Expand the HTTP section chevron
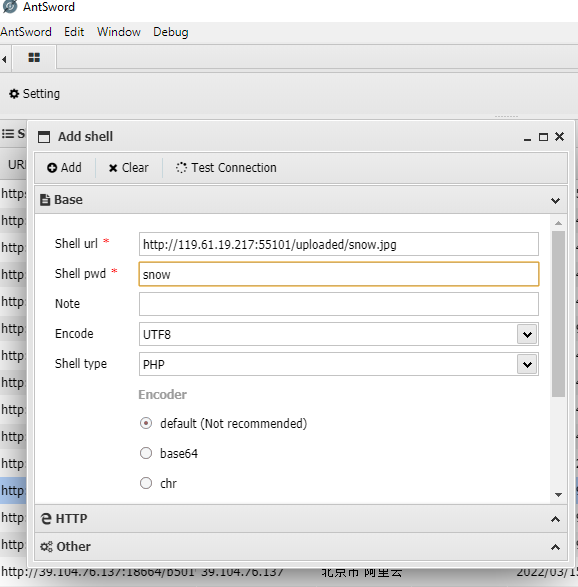Screen dimensions: 578x587 click(x=555, y=519)
